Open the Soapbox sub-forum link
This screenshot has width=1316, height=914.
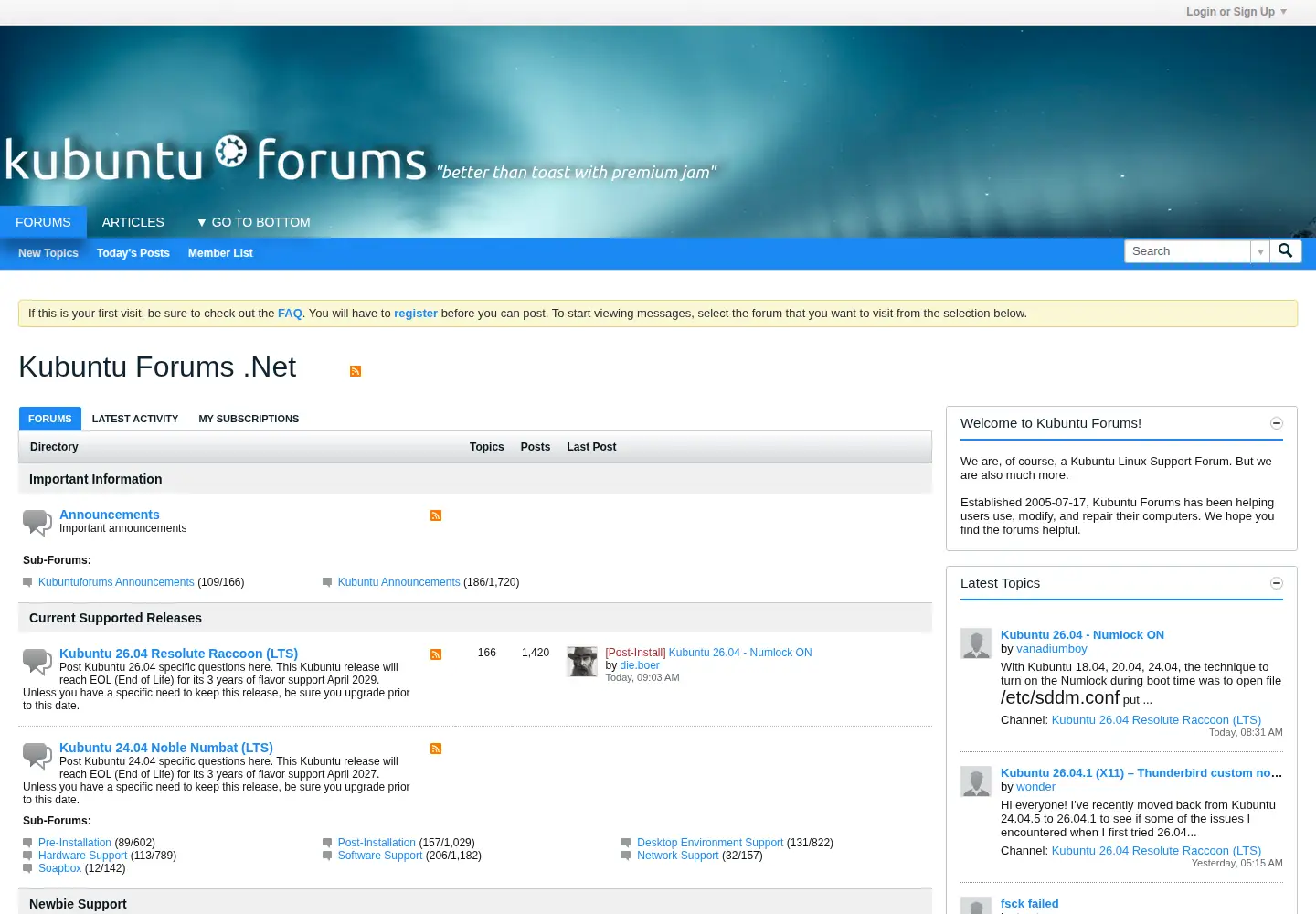[x=59, y=868]
